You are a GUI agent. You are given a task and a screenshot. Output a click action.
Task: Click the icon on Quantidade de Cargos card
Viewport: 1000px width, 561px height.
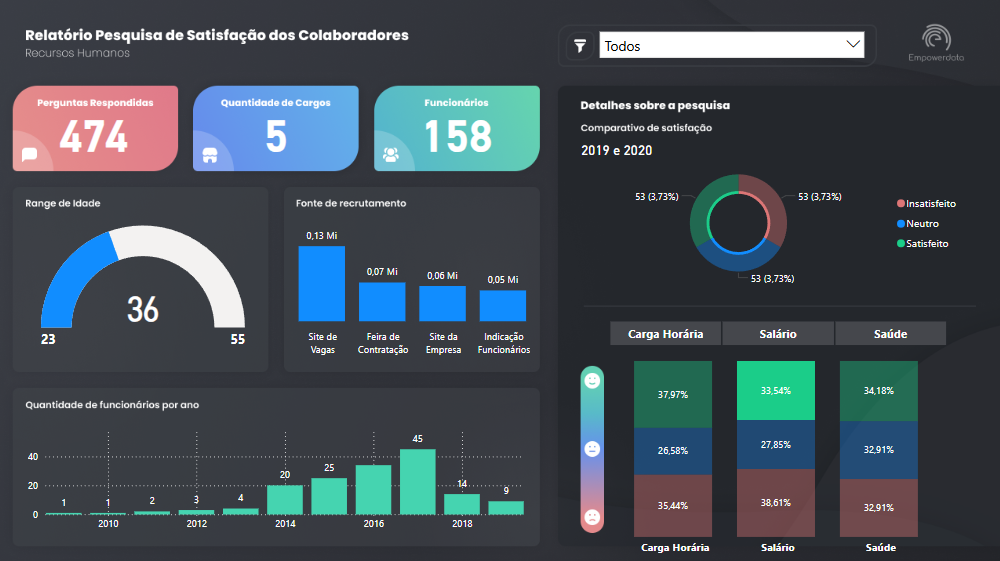210,155
